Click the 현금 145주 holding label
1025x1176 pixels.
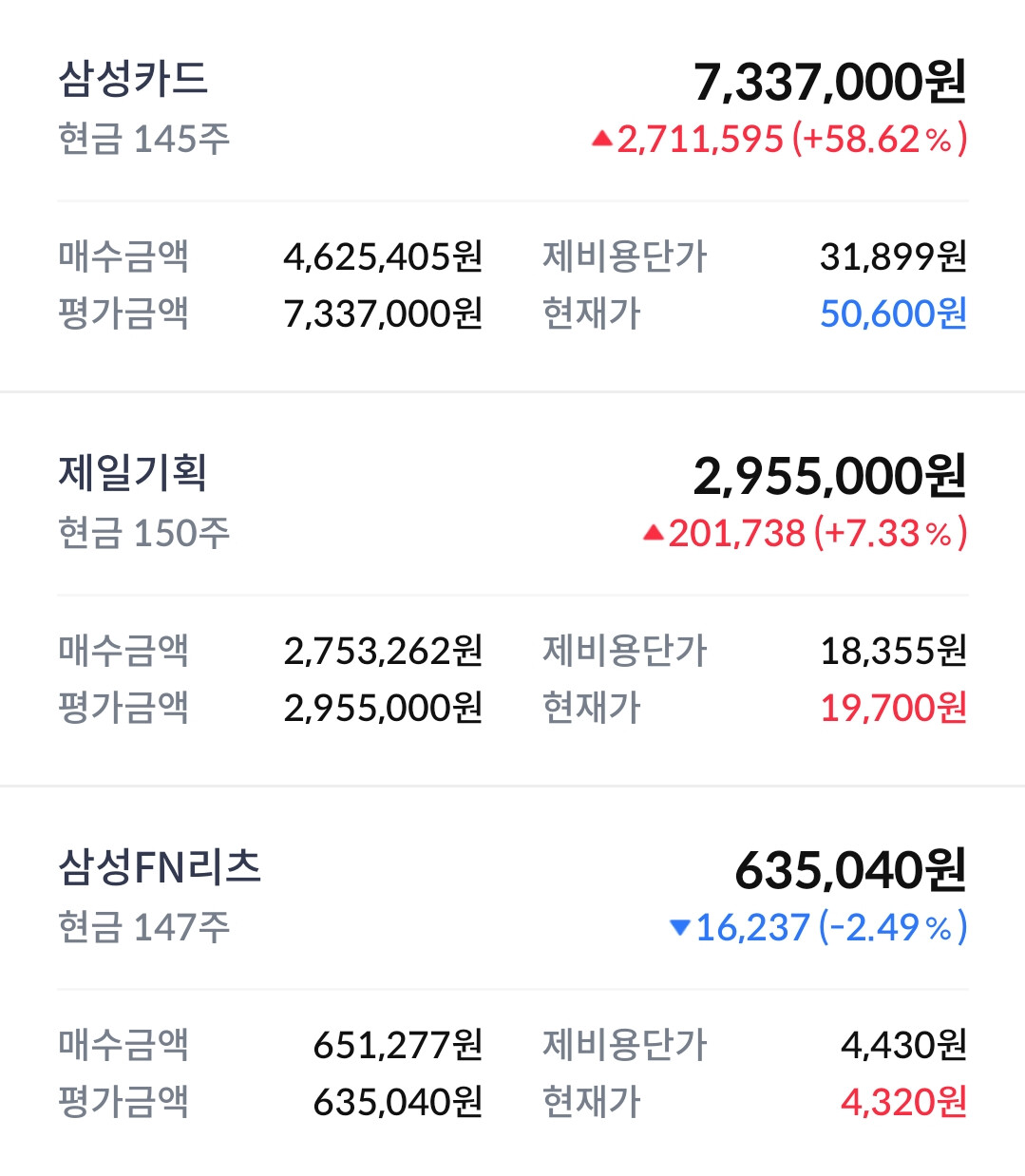[143, 140]
